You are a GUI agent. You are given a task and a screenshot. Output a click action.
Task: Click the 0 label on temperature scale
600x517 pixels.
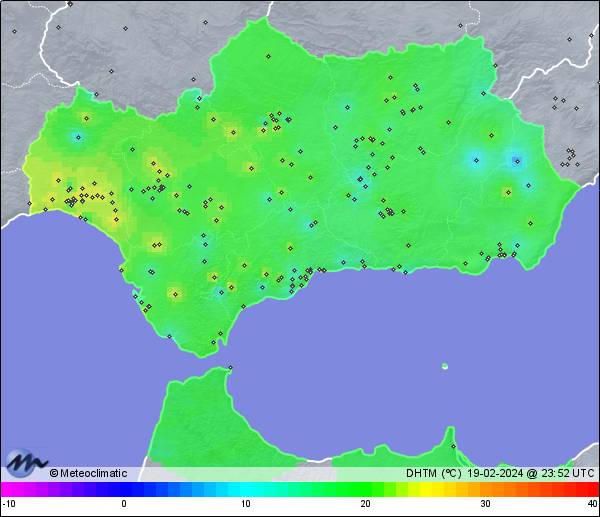[x=124, y=504]
